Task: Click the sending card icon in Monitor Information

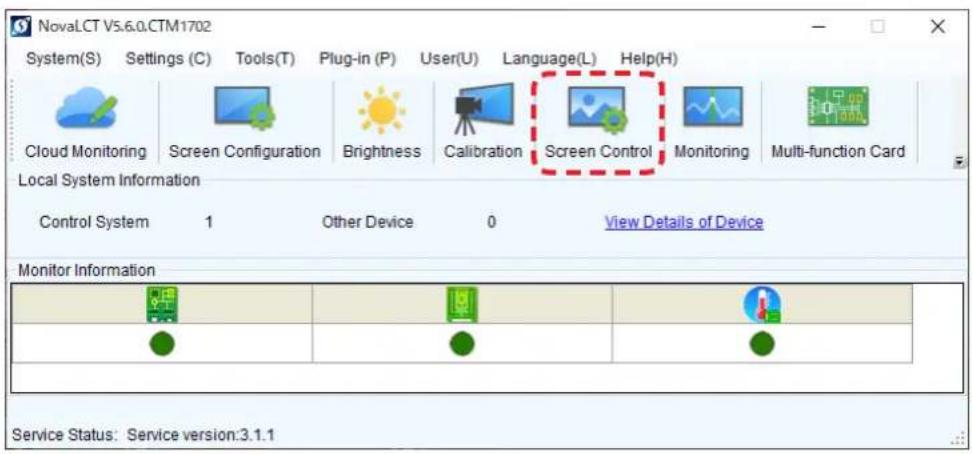Action: pos(162,304)
